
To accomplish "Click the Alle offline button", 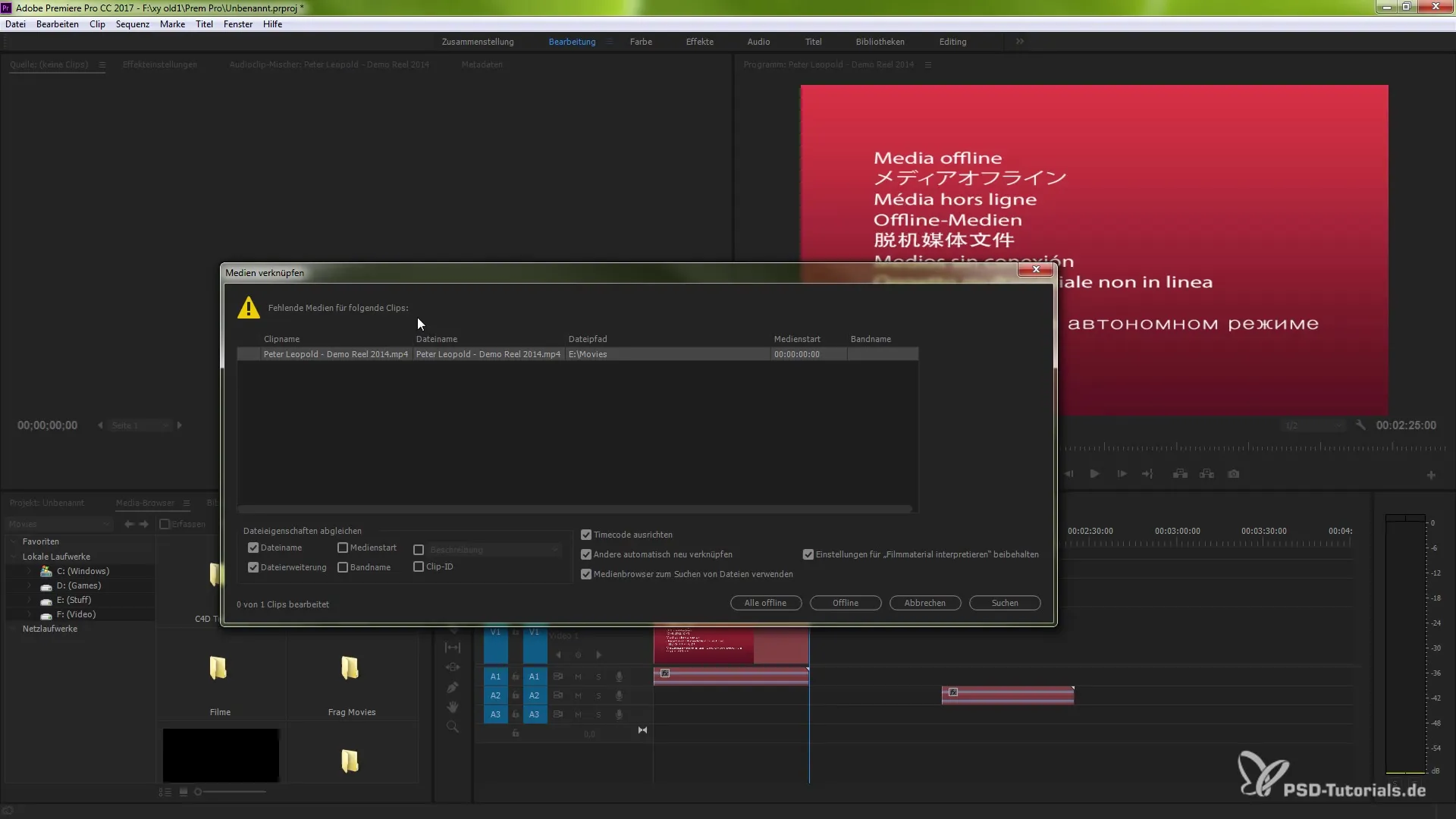I will coord(765,603).
